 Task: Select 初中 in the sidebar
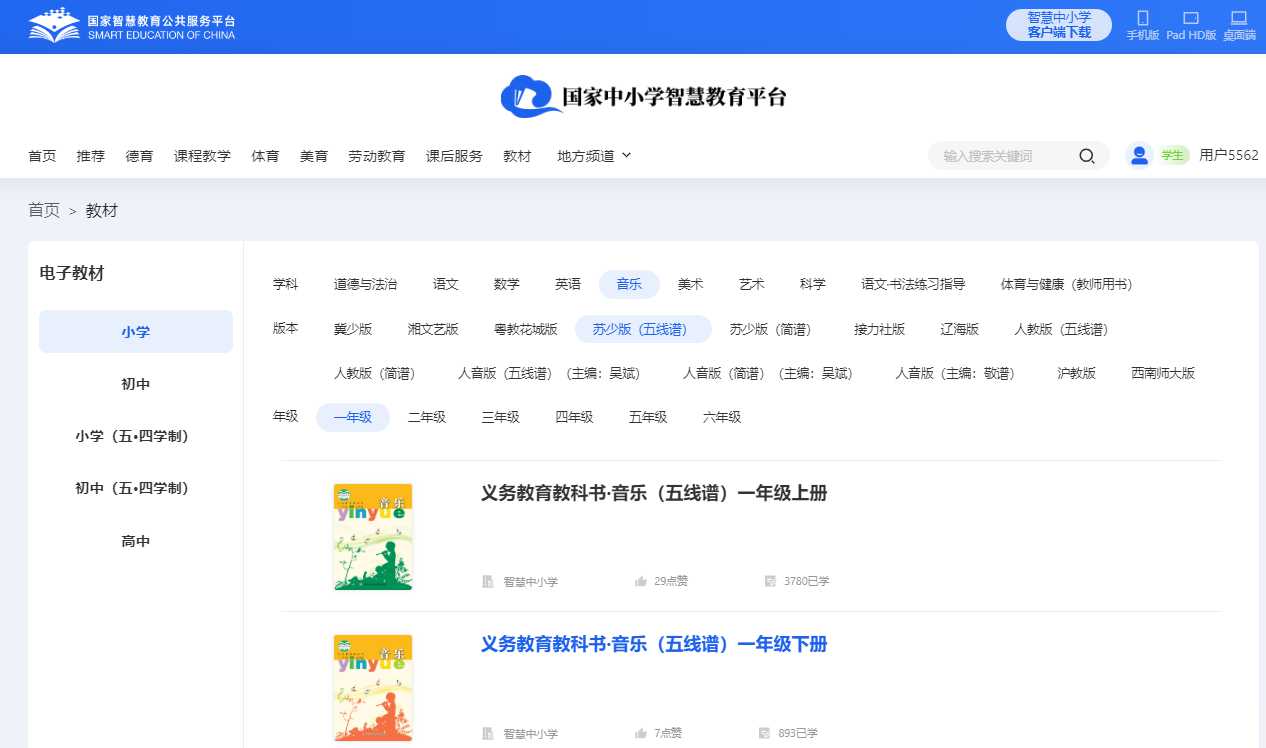pos(136,384)
